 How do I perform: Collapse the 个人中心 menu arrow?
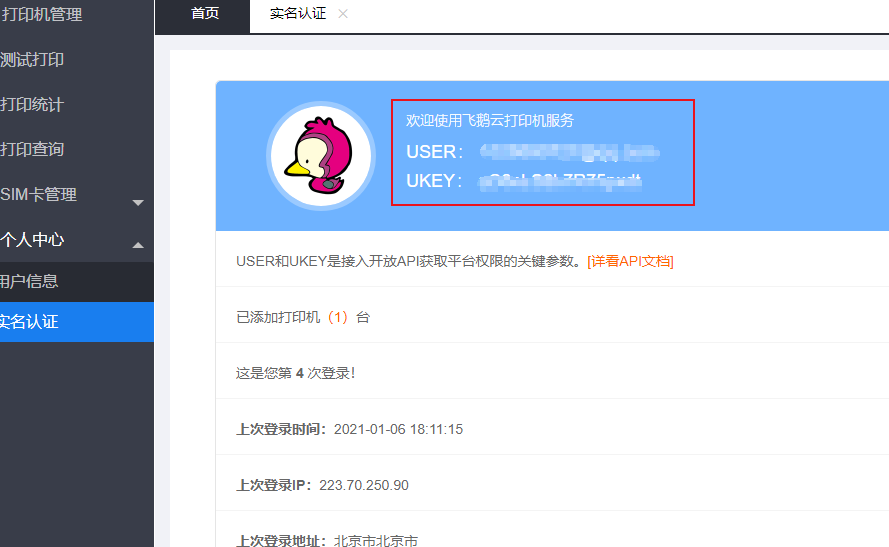coord(138,245)
